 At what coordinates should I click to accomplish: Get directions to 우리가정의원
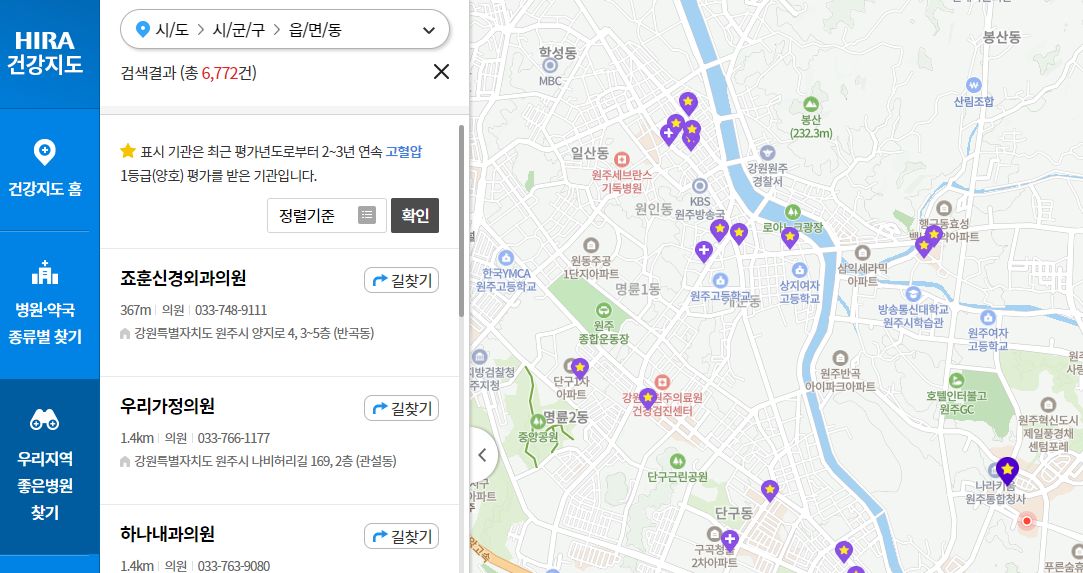pyautogui.click(x=401, y=408)
